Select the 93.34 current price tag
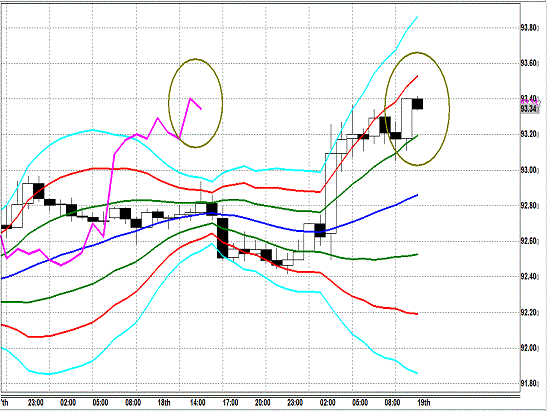The image size is (547, 411). (530, 109)
